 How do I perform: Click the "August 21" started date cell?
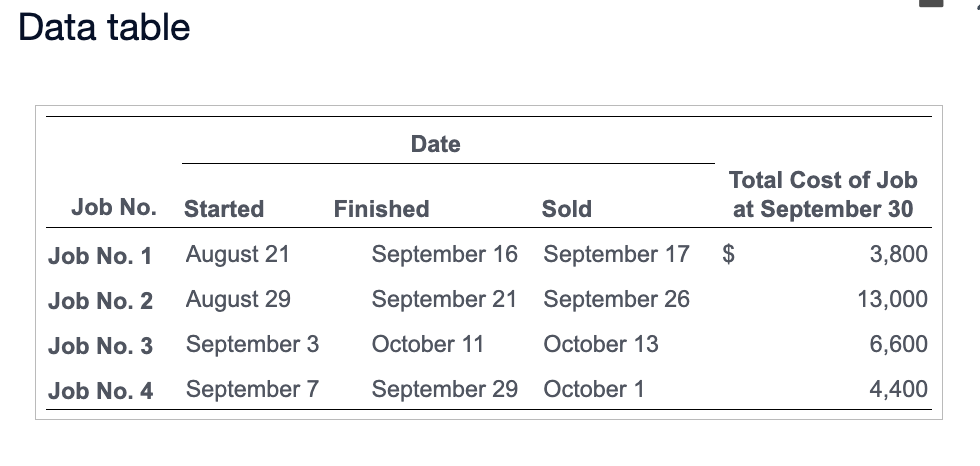(237, 254)
